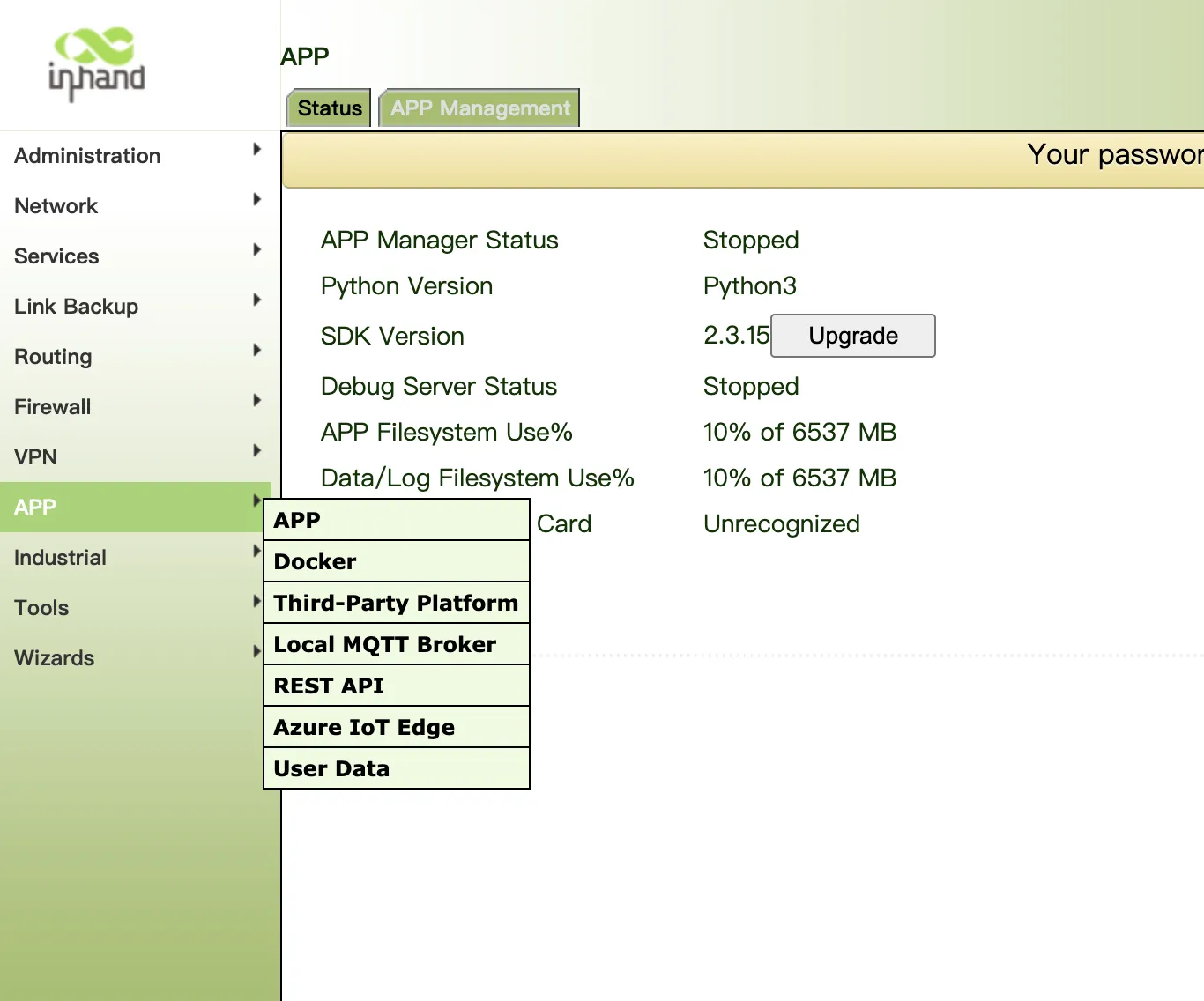
Task: Open the Tools sidebar menu
Action: click(x=136, y=608)
